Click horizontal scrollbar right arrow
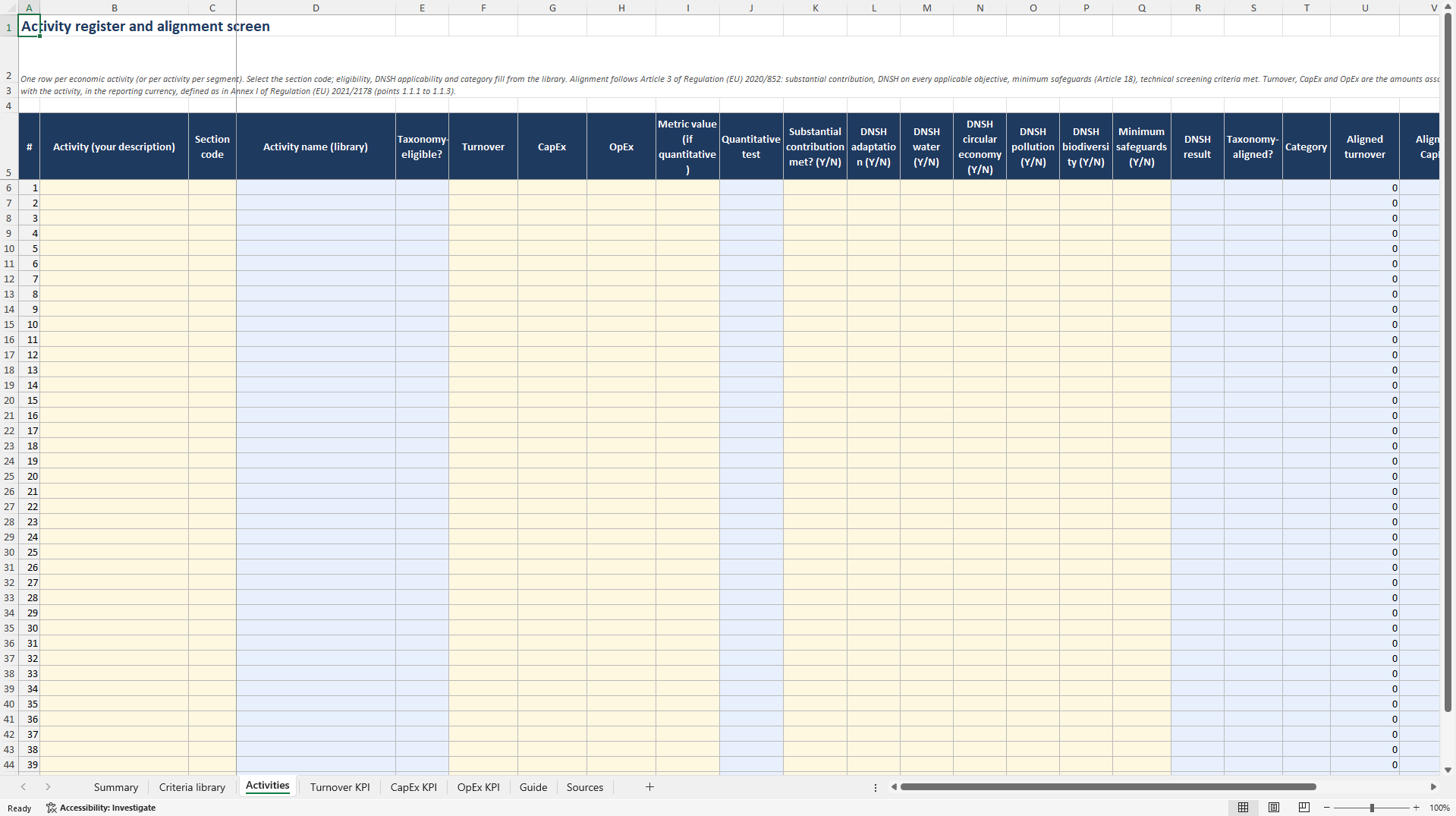1456x816 pixels. pyautogui.click(x=1433, y=787)
